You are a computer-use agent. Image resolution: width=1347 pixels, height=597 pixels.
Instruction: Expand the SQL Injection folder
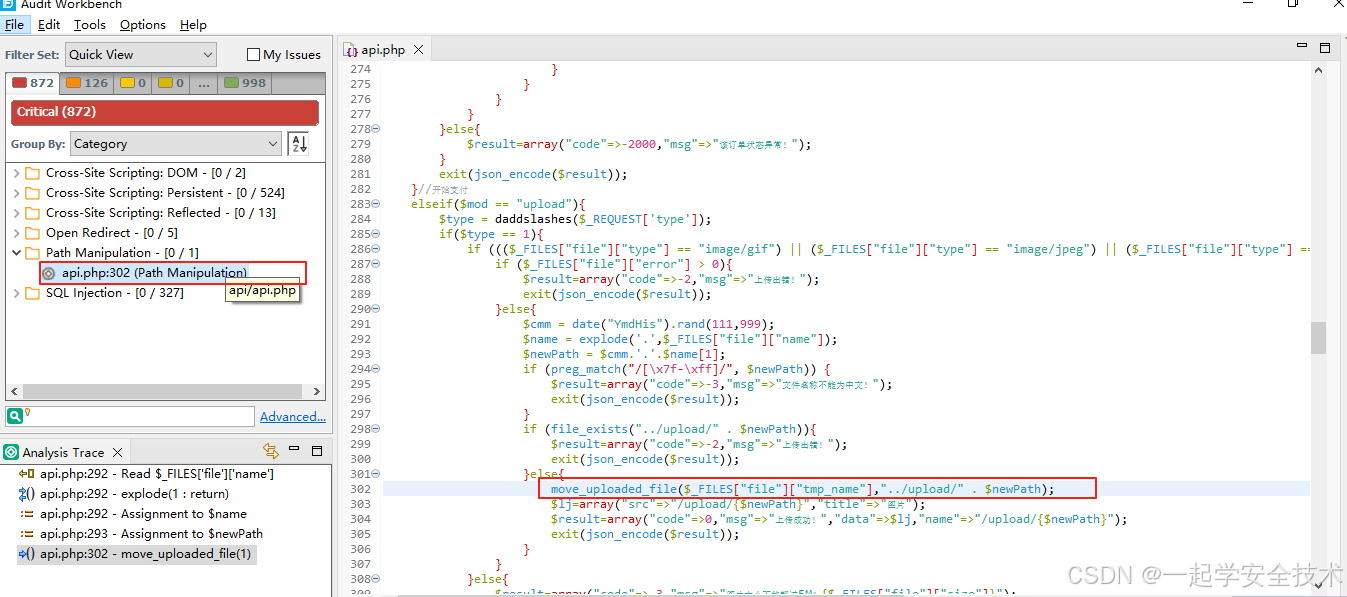click(x=16, y=293)
